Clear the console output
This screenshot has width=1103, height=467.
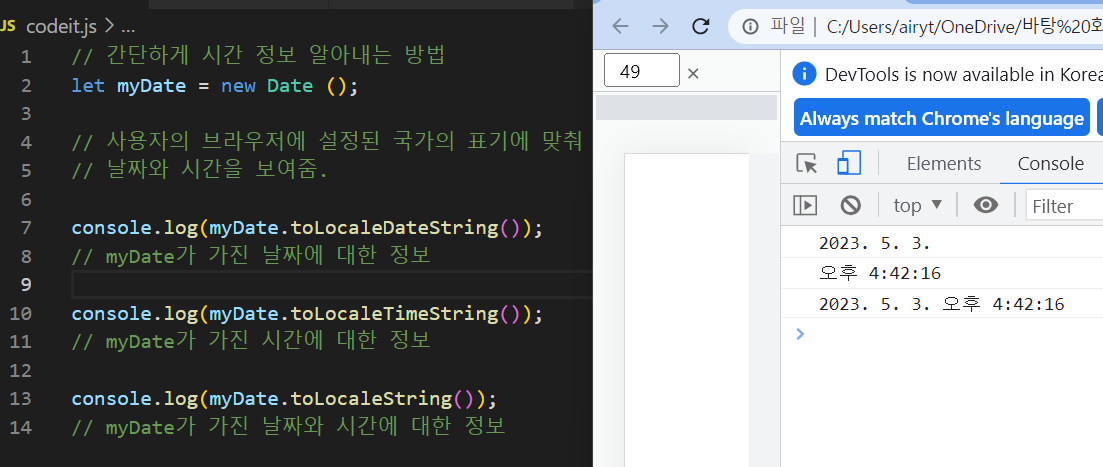click(850, 205)
